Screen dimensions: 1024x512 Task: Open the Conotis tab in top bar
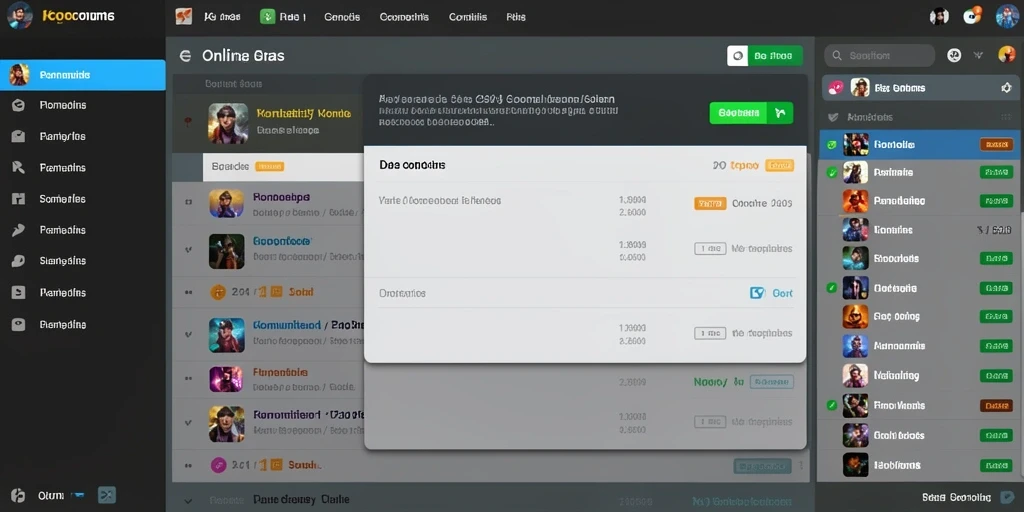tap(342, 17)
